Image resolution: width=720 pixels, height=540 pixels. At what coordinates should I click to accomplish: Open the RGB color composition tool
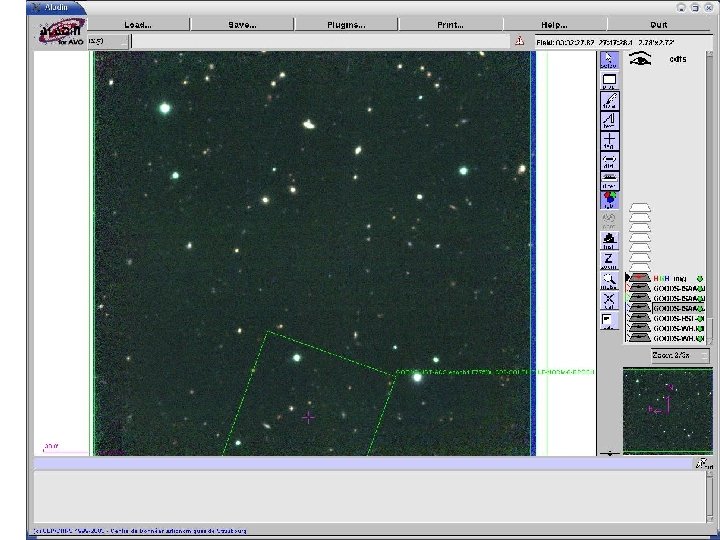(x=609, y=201)
